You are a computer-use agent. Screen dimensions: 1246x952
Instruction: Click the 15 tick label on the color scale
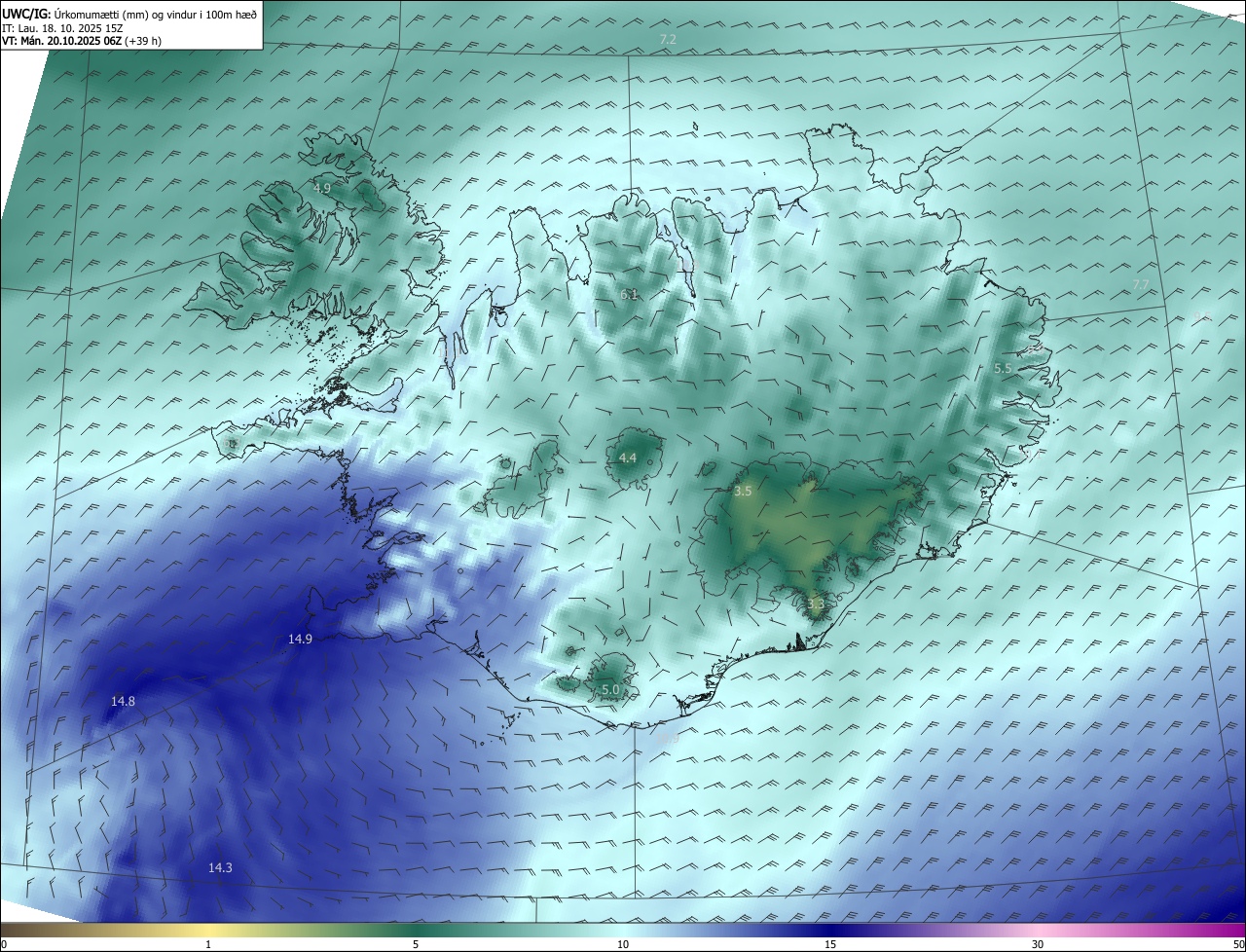pyautogui.click(x=830, y=944)
